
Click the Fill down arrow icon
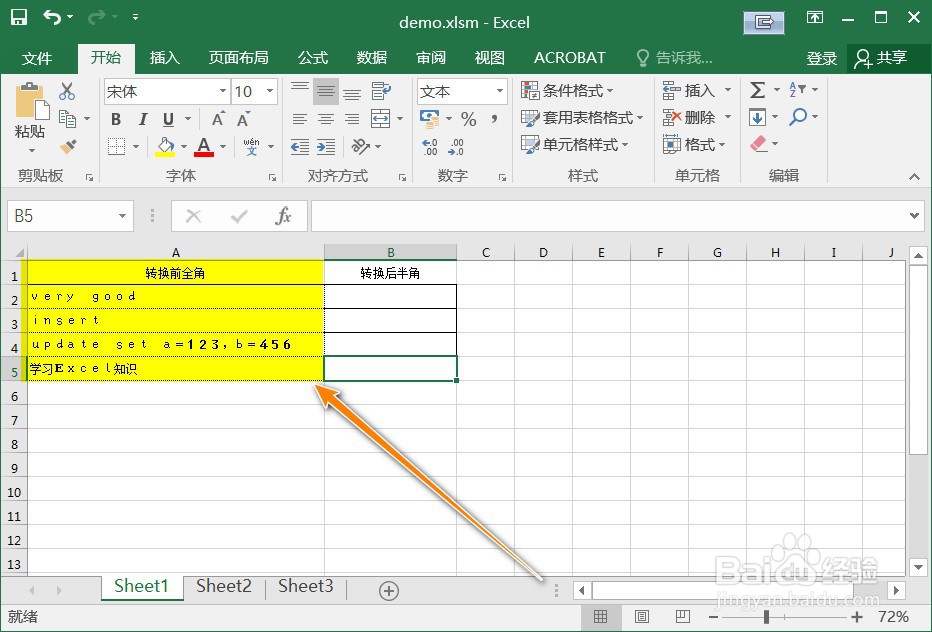pos(757,117)
